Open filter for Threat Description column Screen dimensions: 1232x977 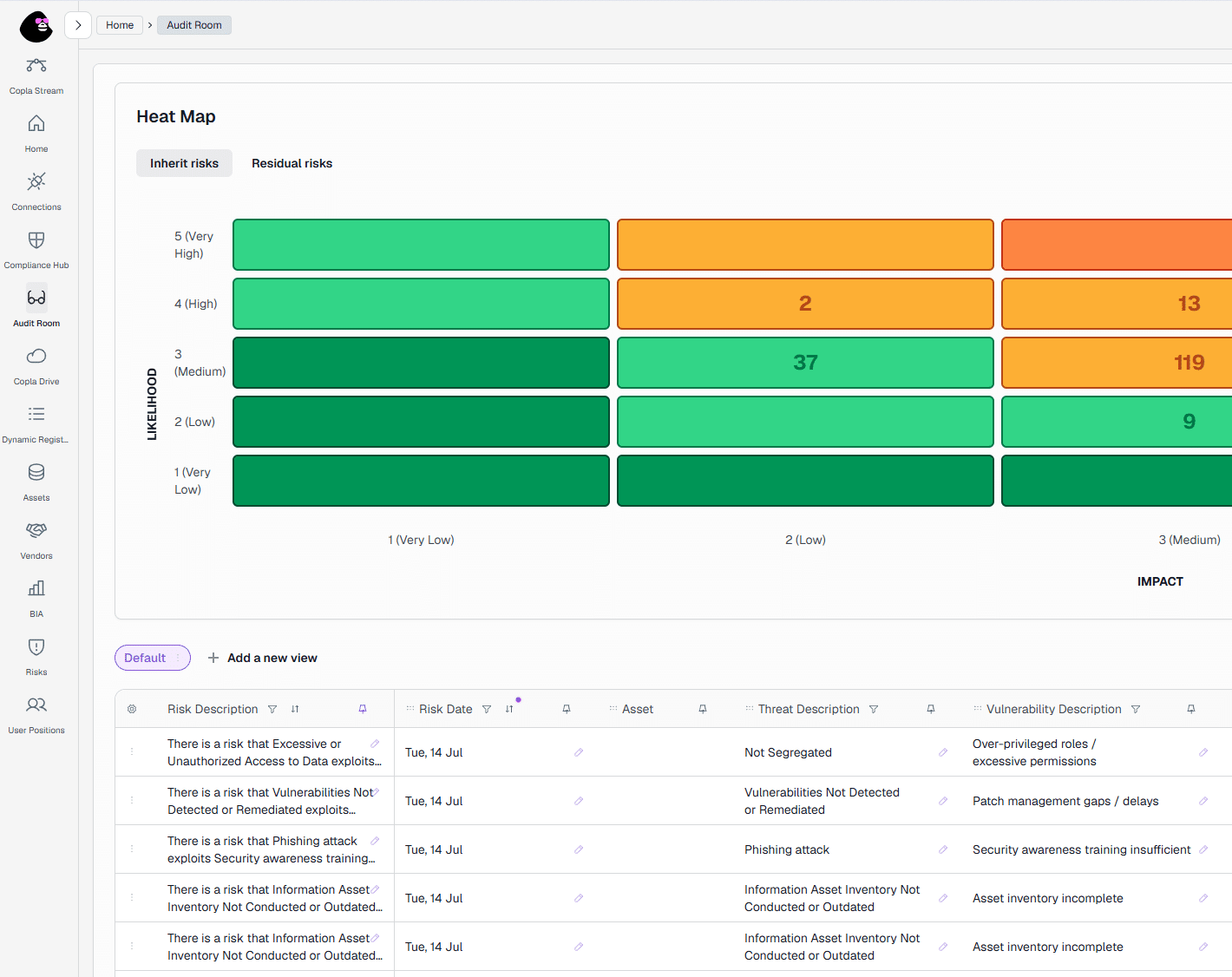pyautogui.click(x=874, y=709)
